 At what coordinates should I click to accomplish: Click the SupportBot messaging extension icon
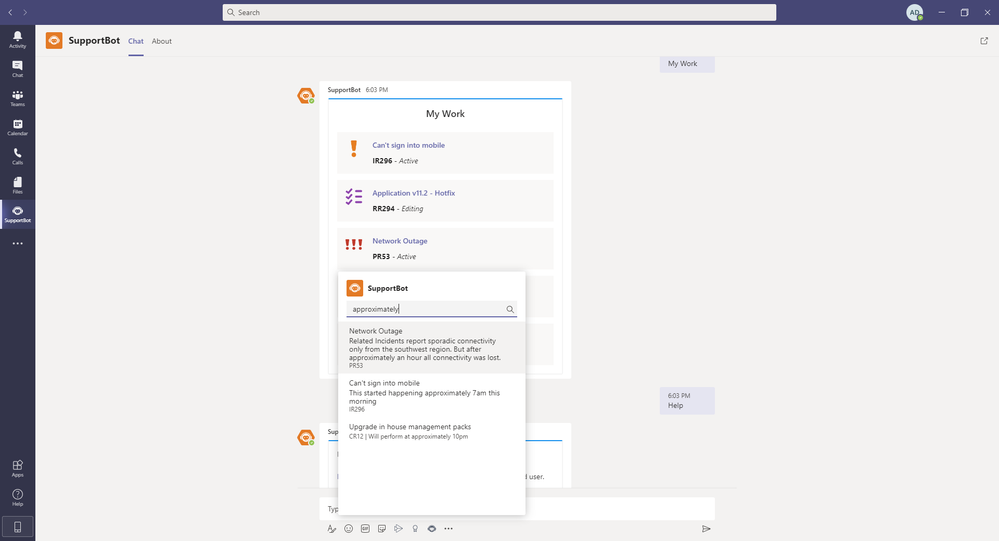432,528
